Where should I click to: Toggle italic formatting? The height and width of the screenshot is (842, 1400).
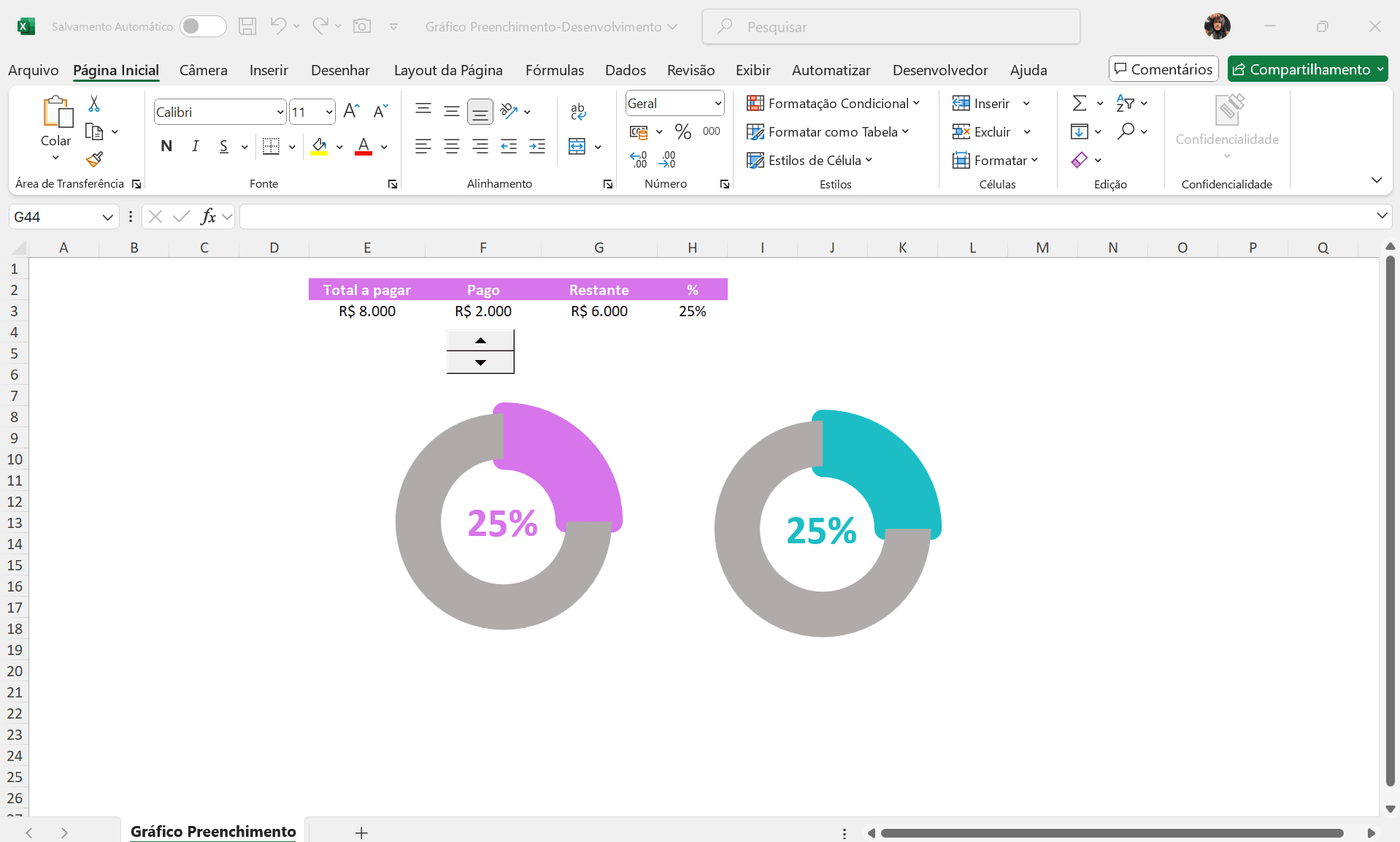[x=195, y=146]
